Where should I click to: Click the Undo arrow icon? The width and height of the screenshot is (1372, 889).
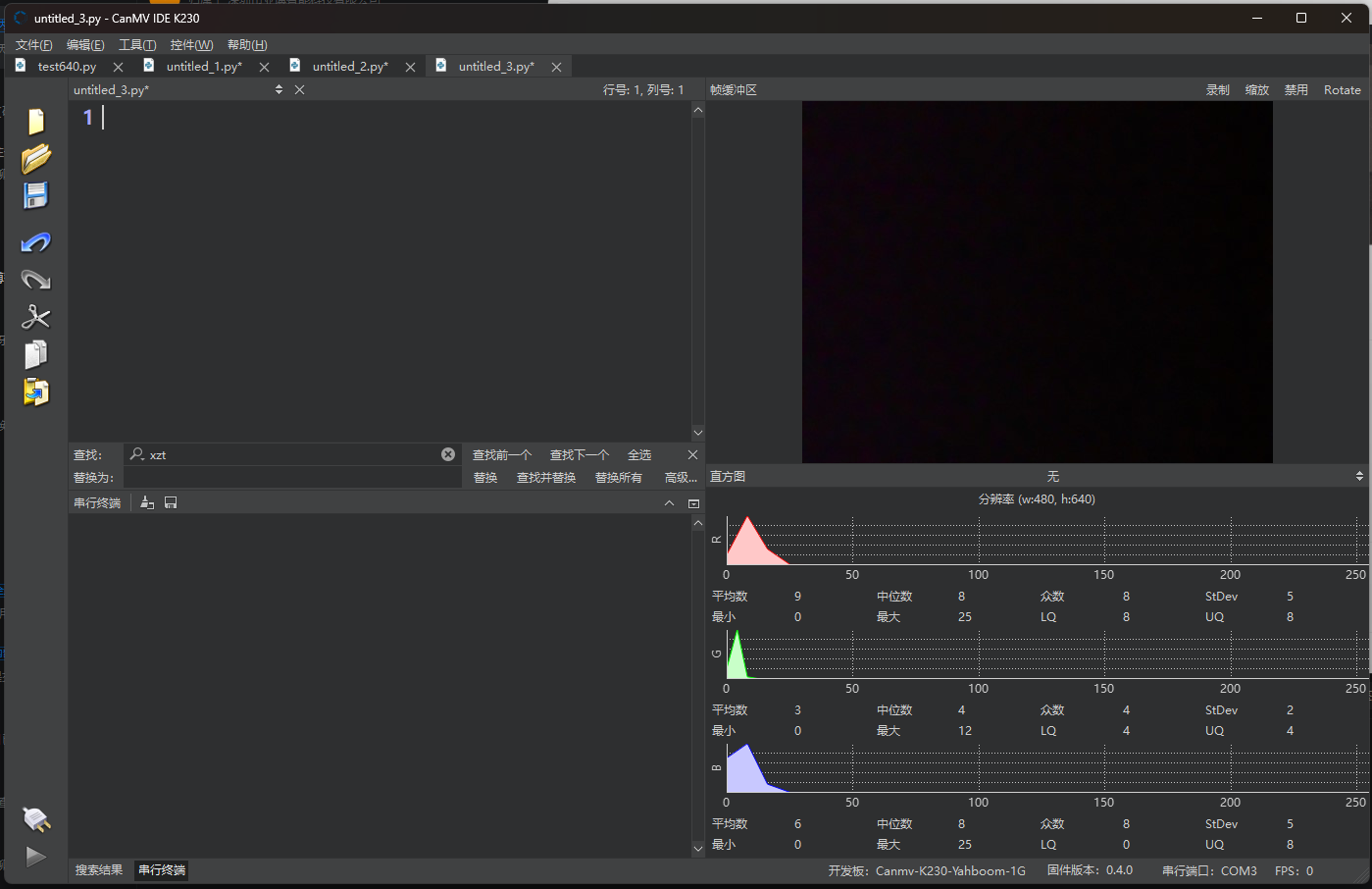point(36,242)
